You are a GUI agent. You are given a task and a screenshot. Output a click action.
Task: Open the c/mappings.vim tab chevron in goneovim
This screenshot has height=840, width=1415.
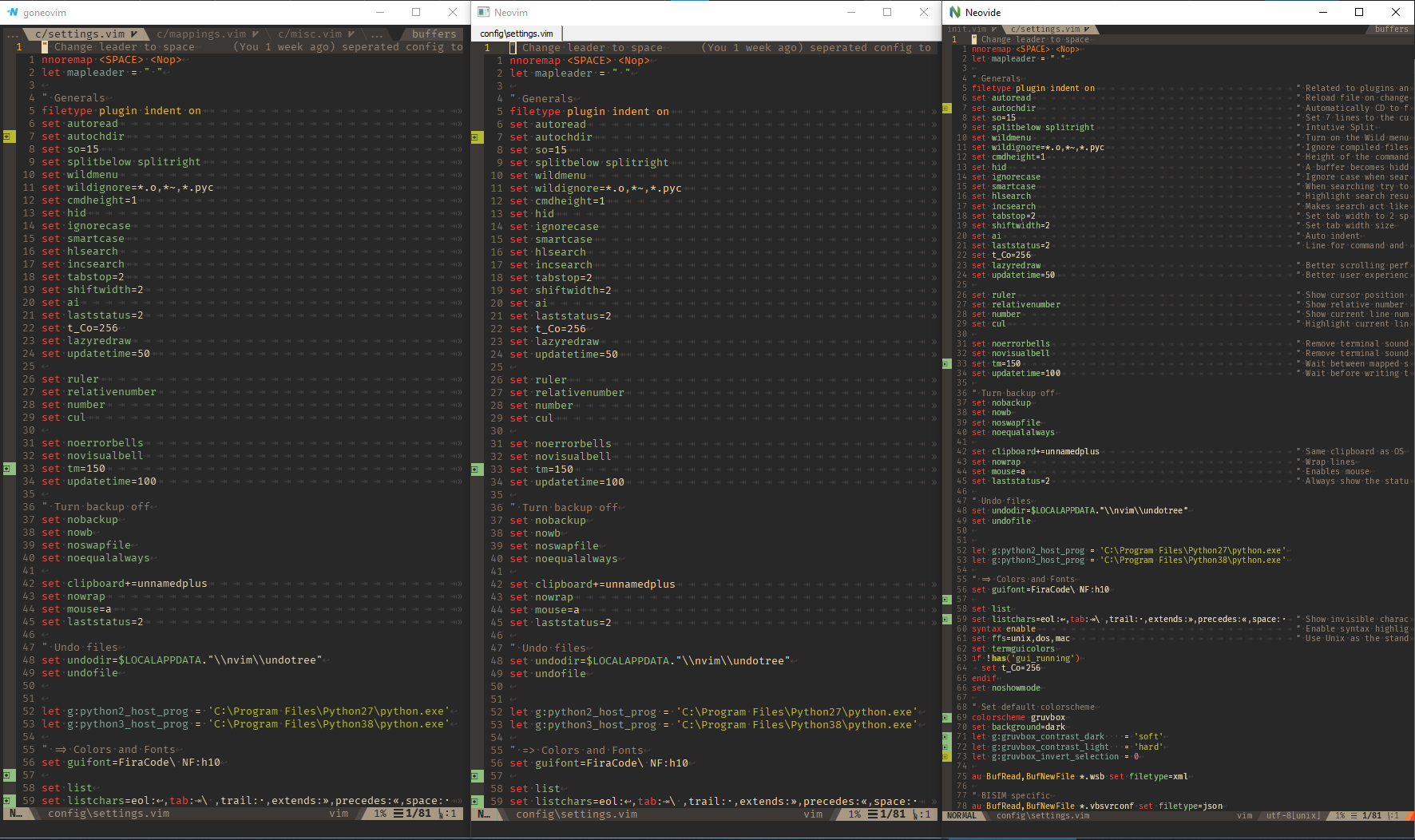pos(255,34)
